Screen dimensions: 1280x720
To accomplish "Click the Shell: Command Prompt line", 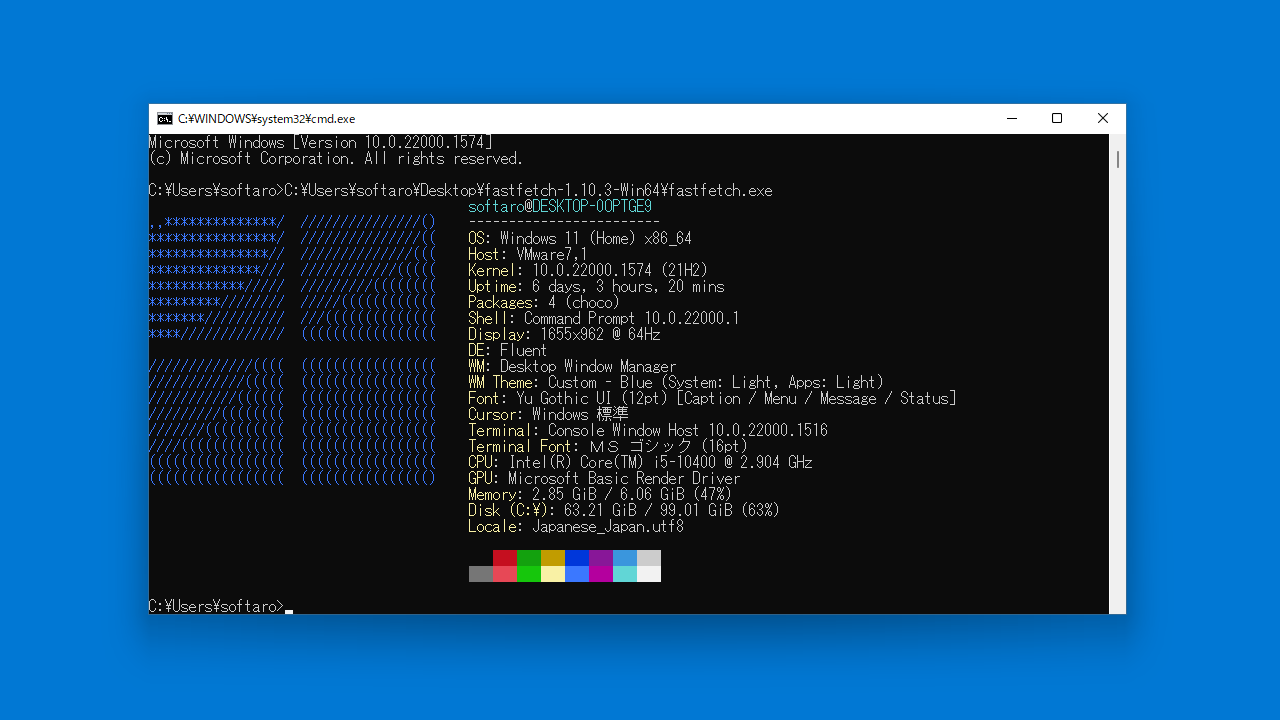I will (604, 319).
